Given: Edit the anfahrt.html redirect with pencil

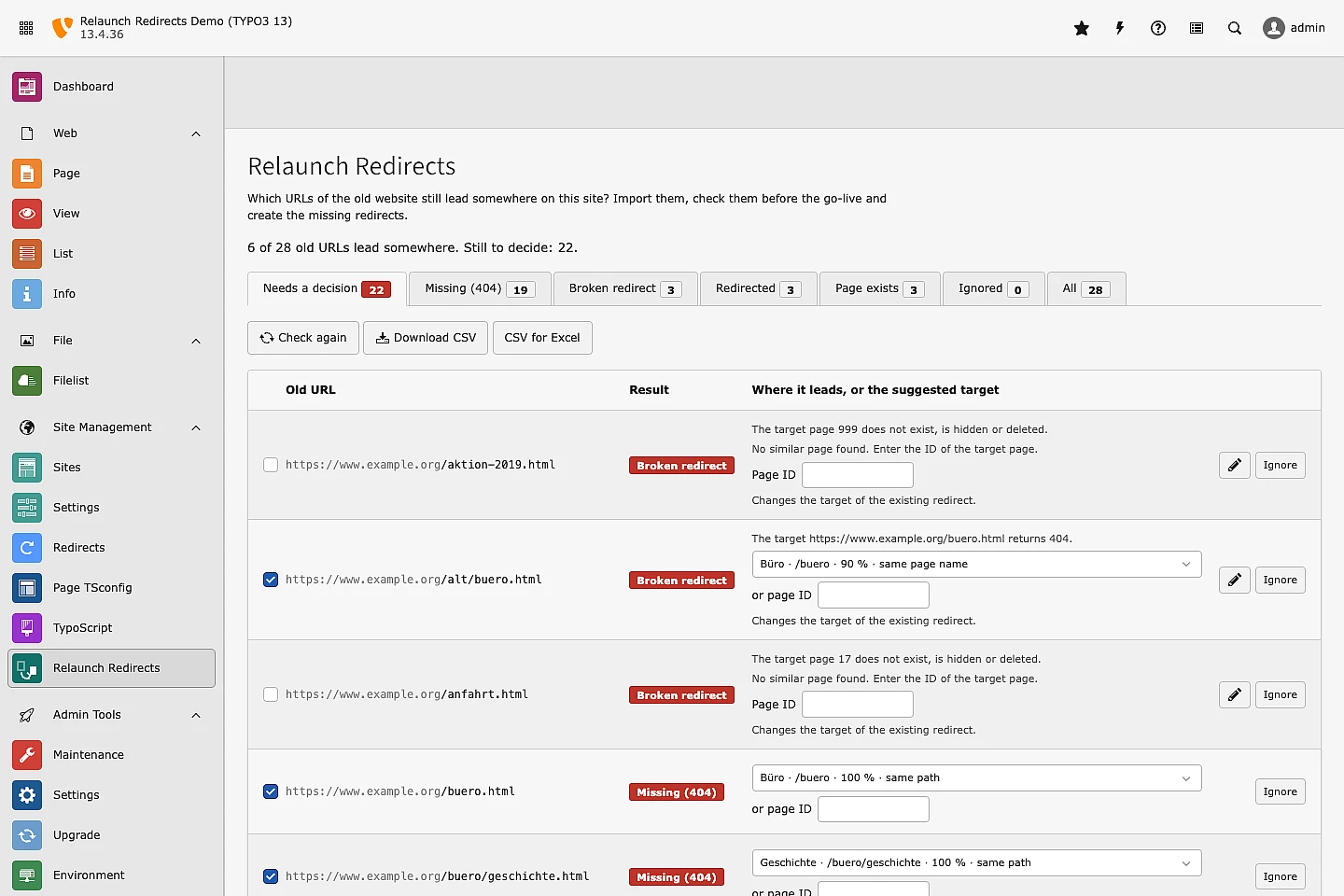Looking at the screenshot, I should (x=1234, y=695).
